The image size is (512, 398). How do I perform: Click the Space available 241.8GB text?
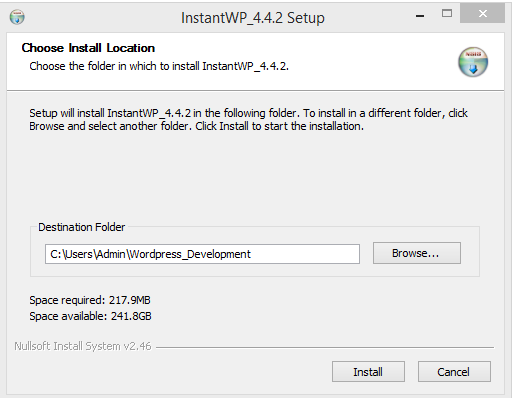coord(90,316)
